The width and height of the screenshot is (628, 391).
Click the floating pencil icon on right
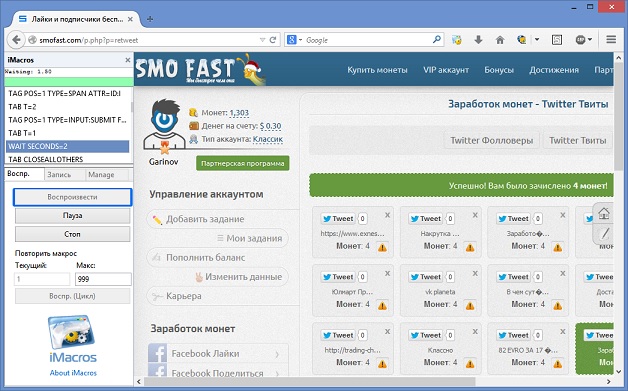[605, 233]
